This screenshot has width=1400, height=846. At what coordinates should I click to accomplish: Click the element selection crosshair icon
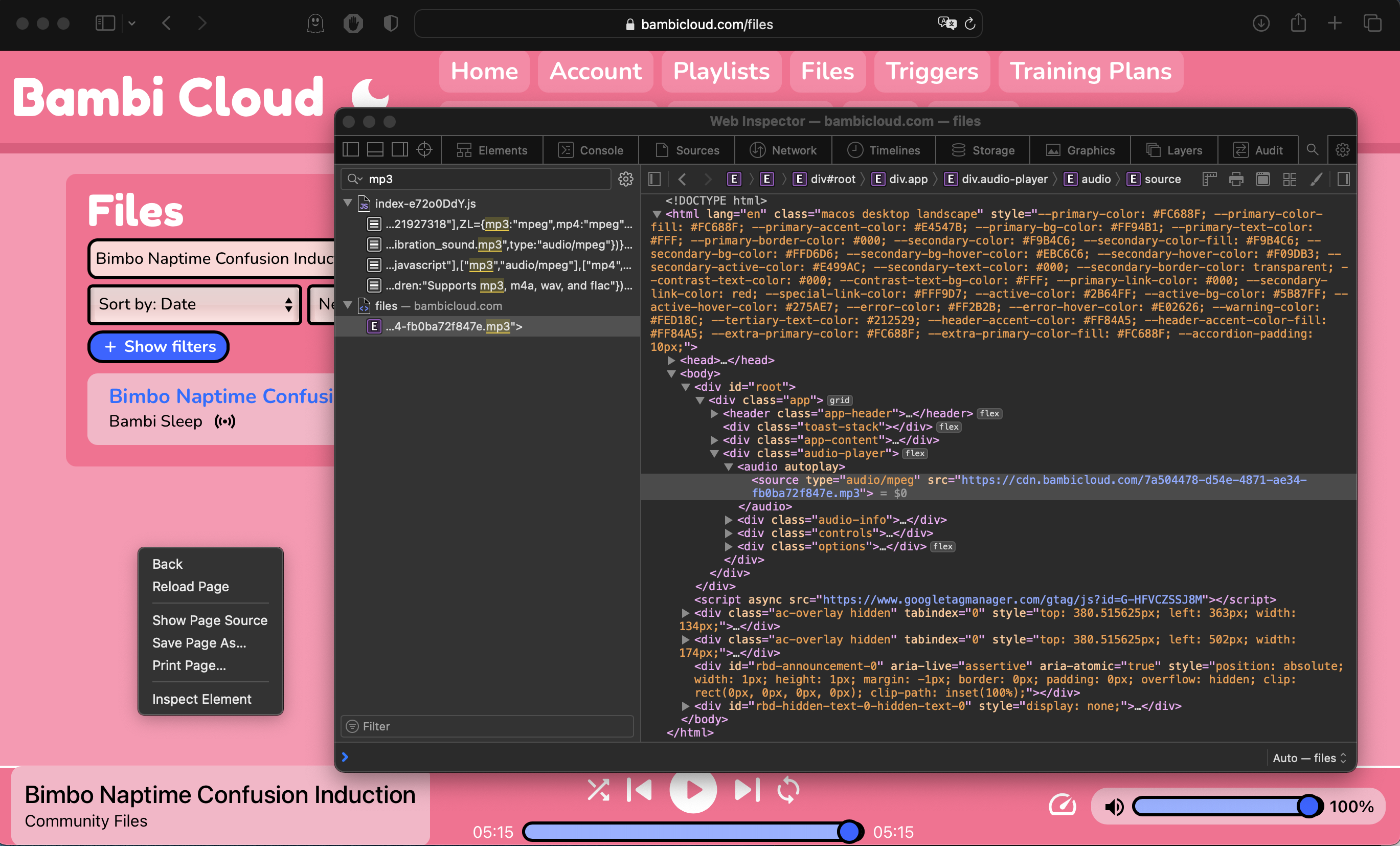pyautogui.click(x=424, y=150)
